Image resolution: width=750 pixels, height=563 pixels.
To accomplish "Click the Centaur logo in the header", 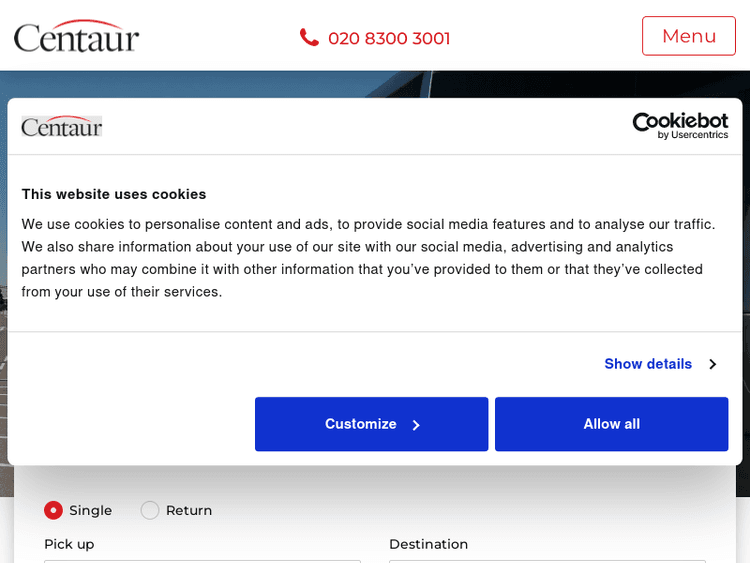I will (x=76, y=36).
